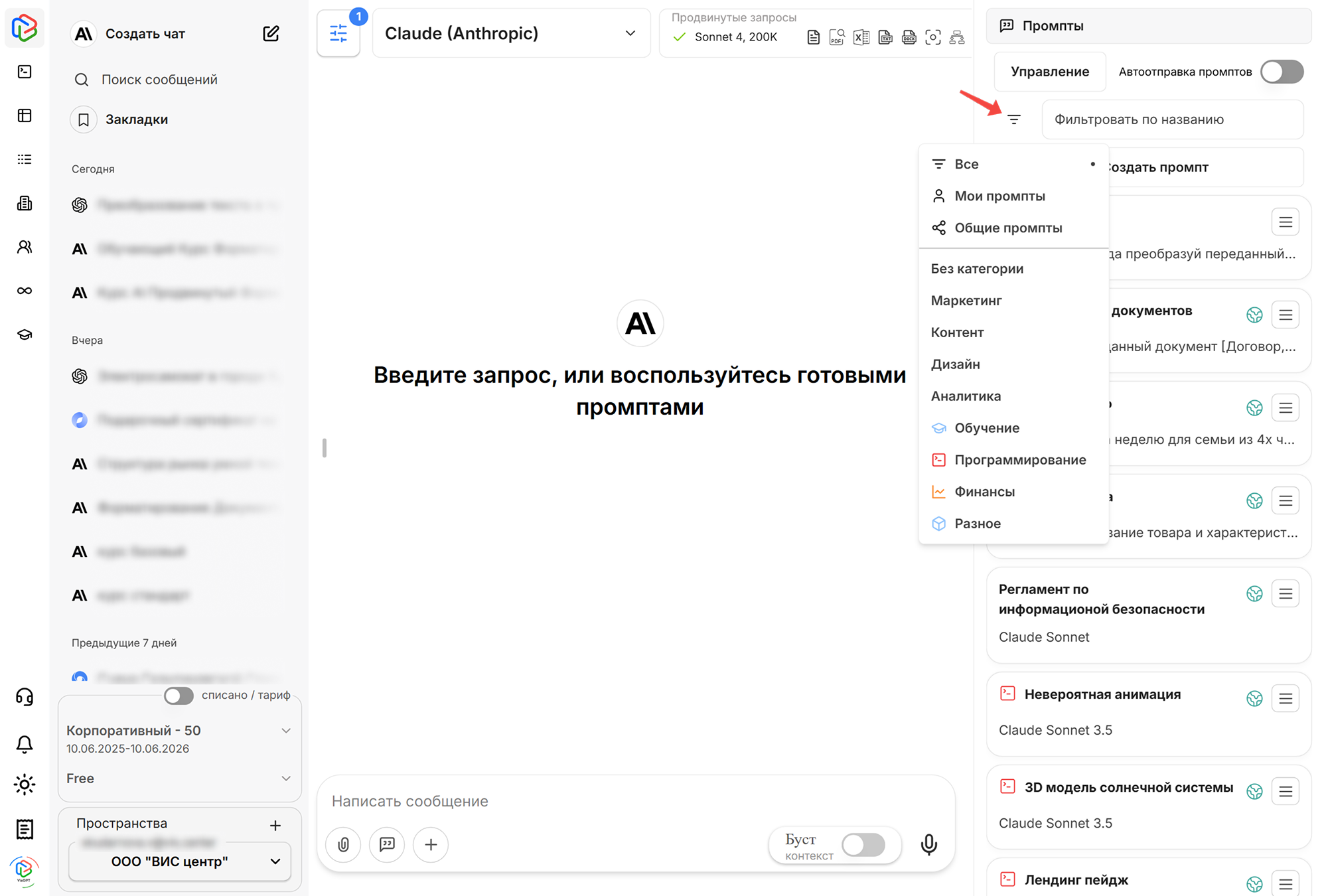Viewport: 1324px width, 896px height.
Task: Click the DOCX file icon
Action: click(909, 38)
